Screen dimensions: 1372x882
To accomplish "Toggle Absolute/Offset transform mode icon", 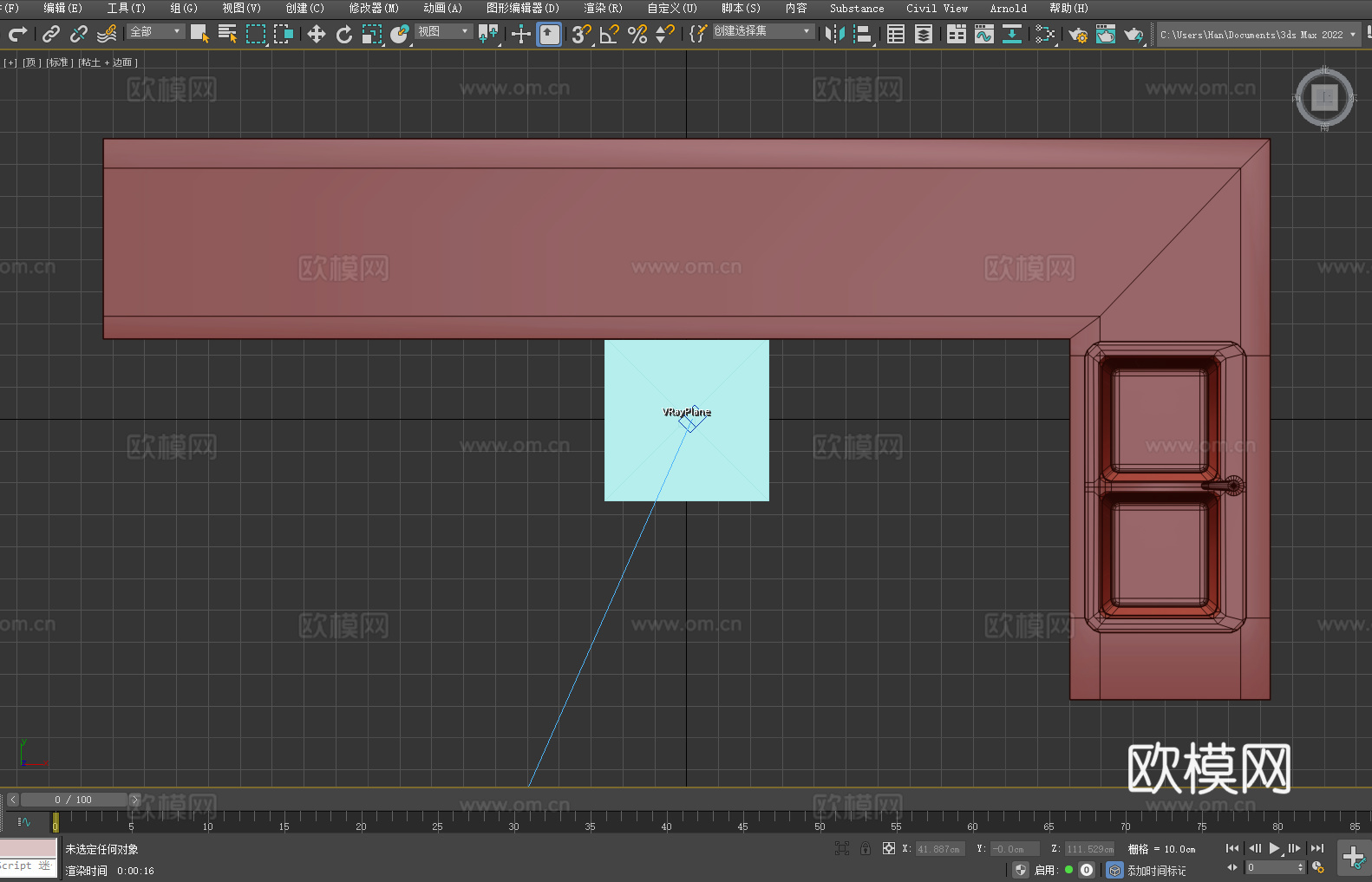I will [889, 848].
